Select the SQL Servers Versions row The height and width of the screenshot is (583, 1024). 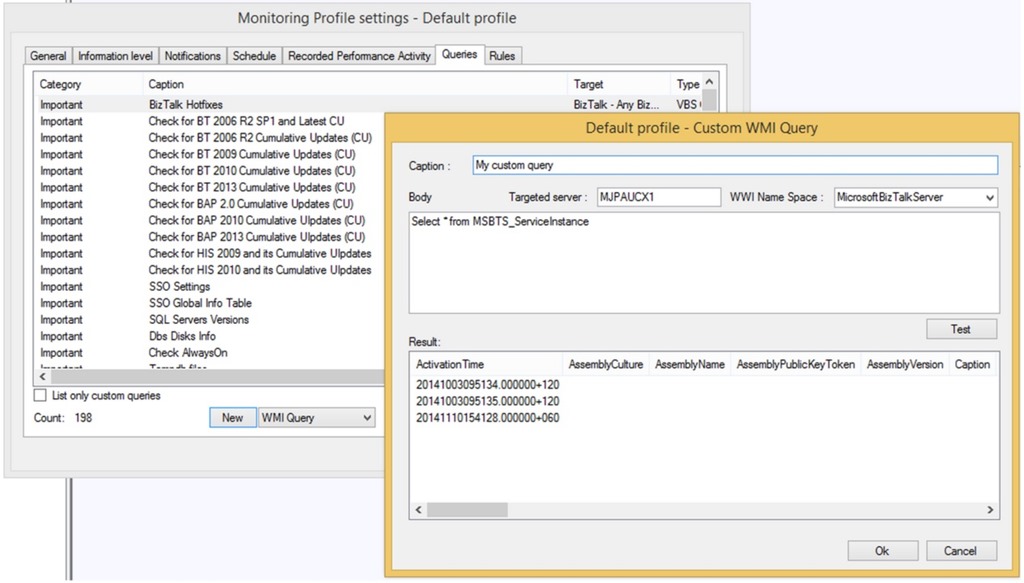click(210, 320)
